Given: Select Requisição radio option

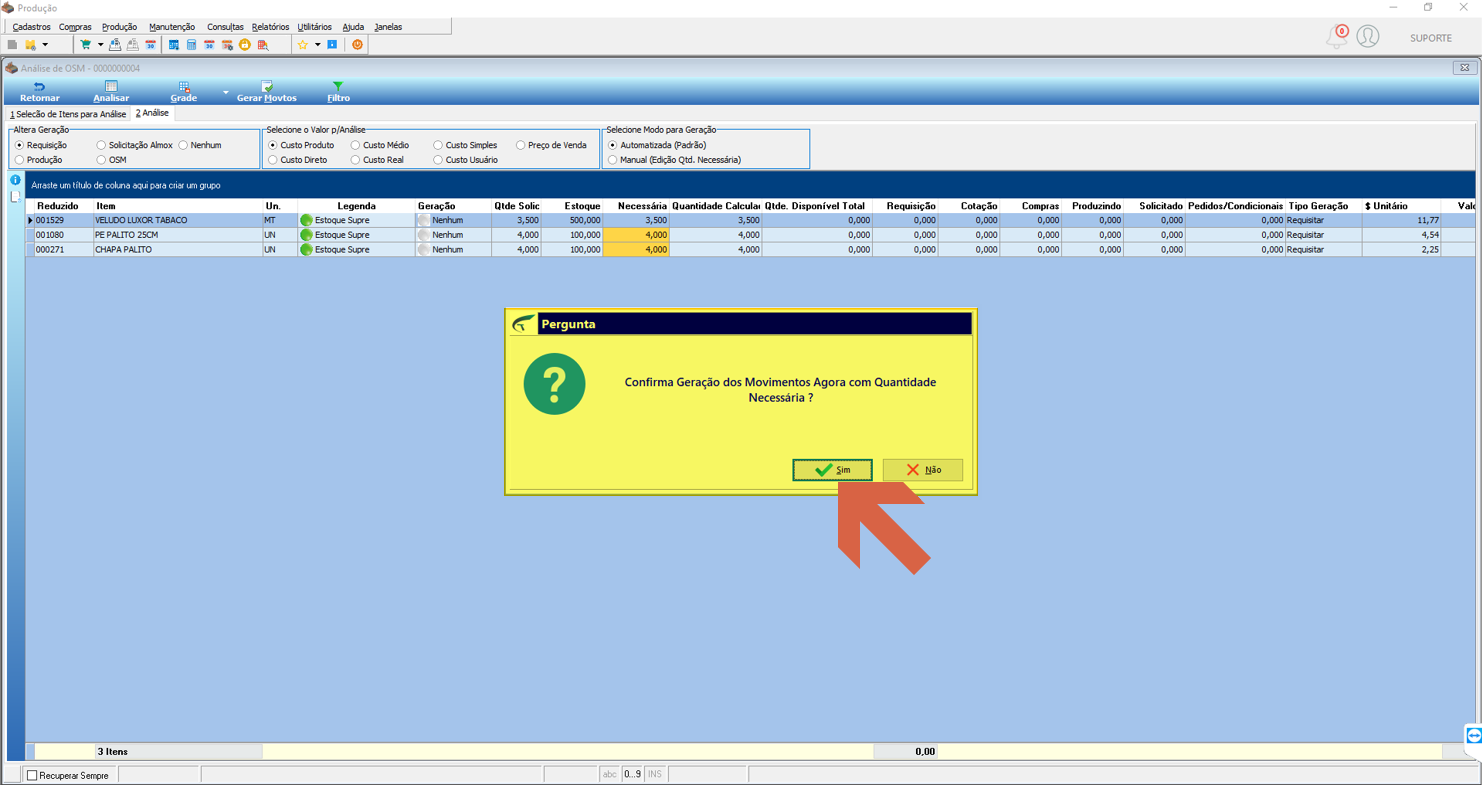Looking at the screenshot, I should pyautogui.click(x=41, y=145).
